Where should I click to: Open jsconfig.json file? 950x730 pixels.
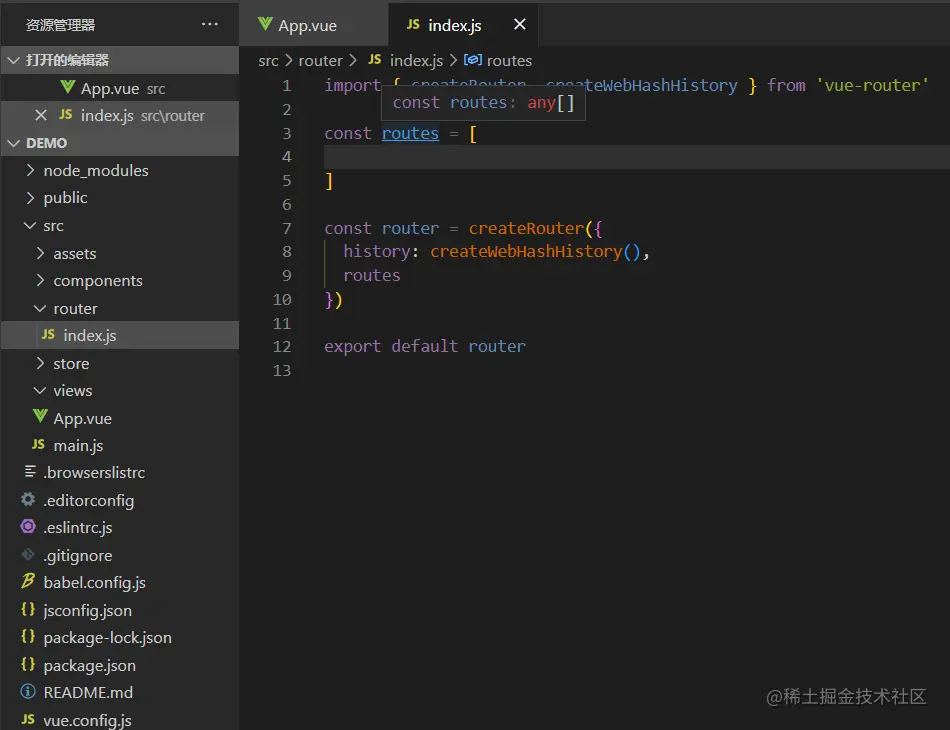click(119, 610)
